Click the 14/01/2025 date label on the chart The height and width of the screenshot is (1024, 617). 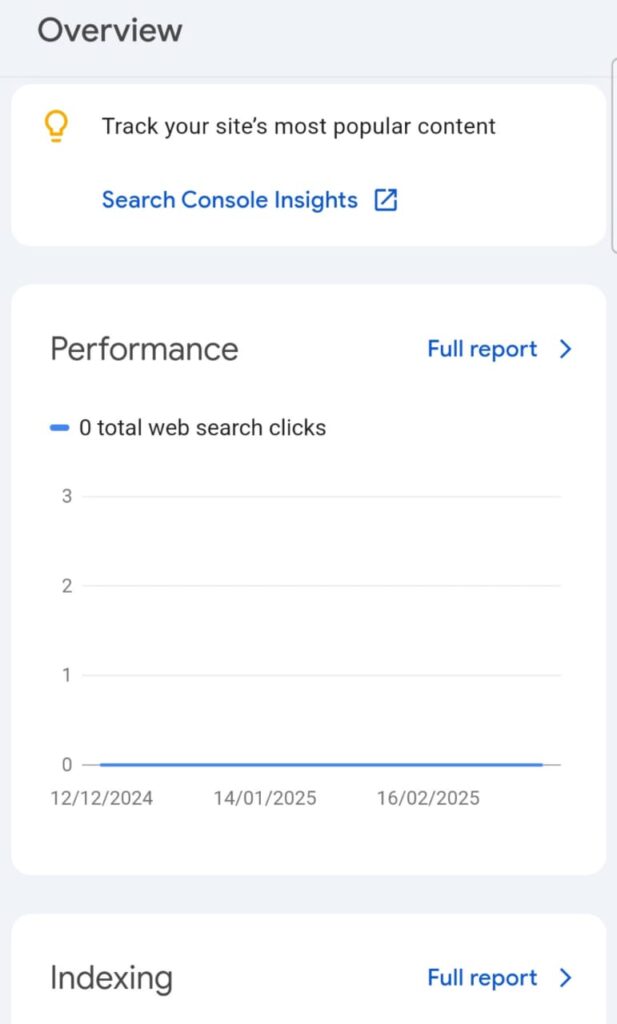265,799
